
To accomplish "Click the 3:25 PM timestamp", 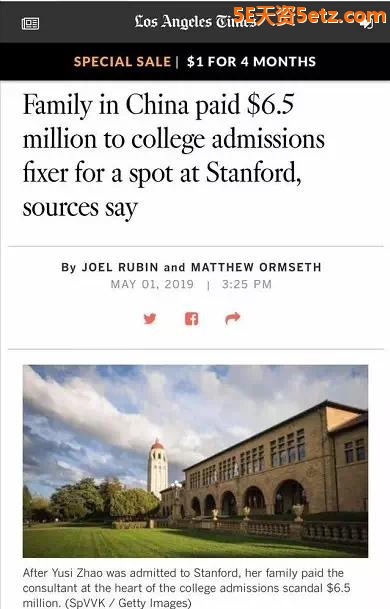I will (x=247, y=284).
